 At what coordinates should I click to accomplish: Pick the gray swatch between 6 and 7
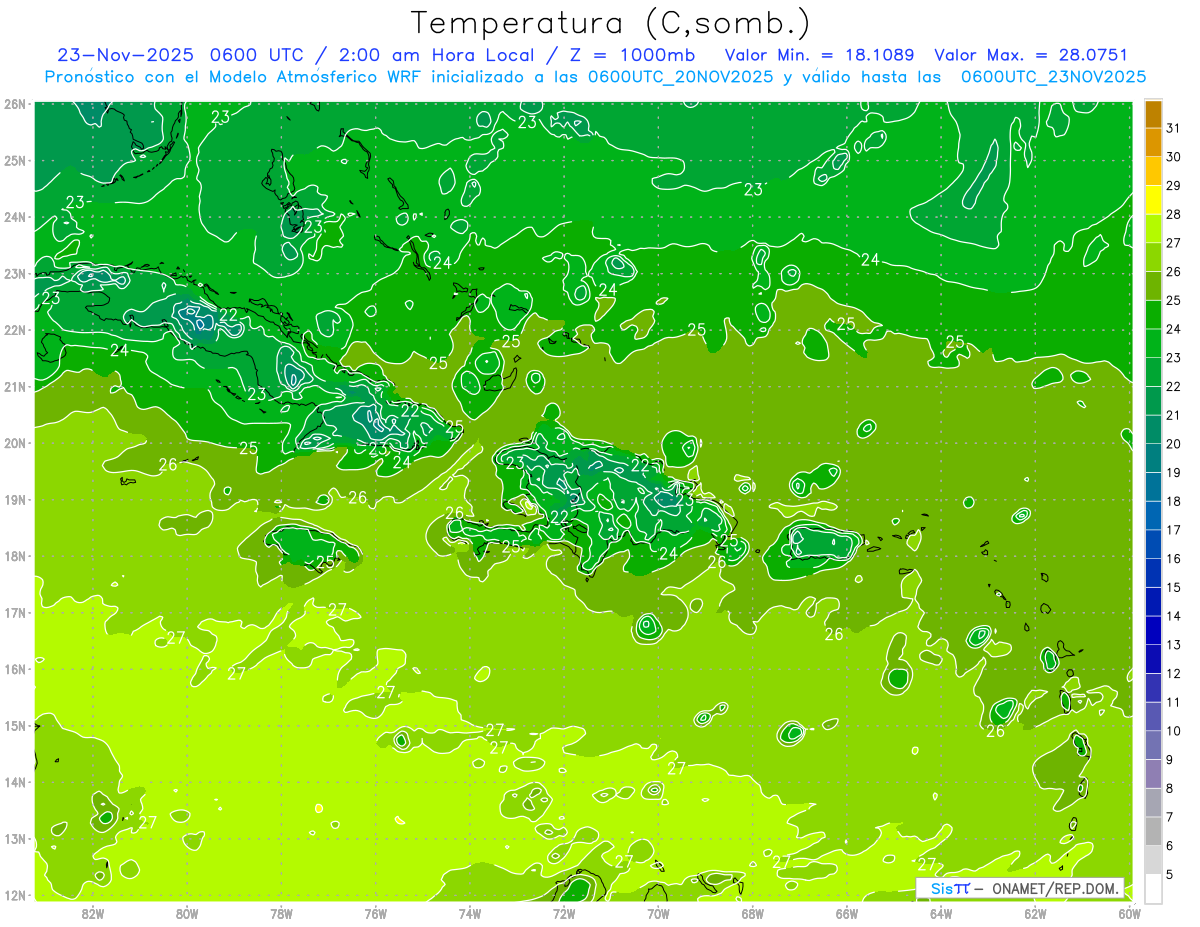click(x=1153, y=832)
